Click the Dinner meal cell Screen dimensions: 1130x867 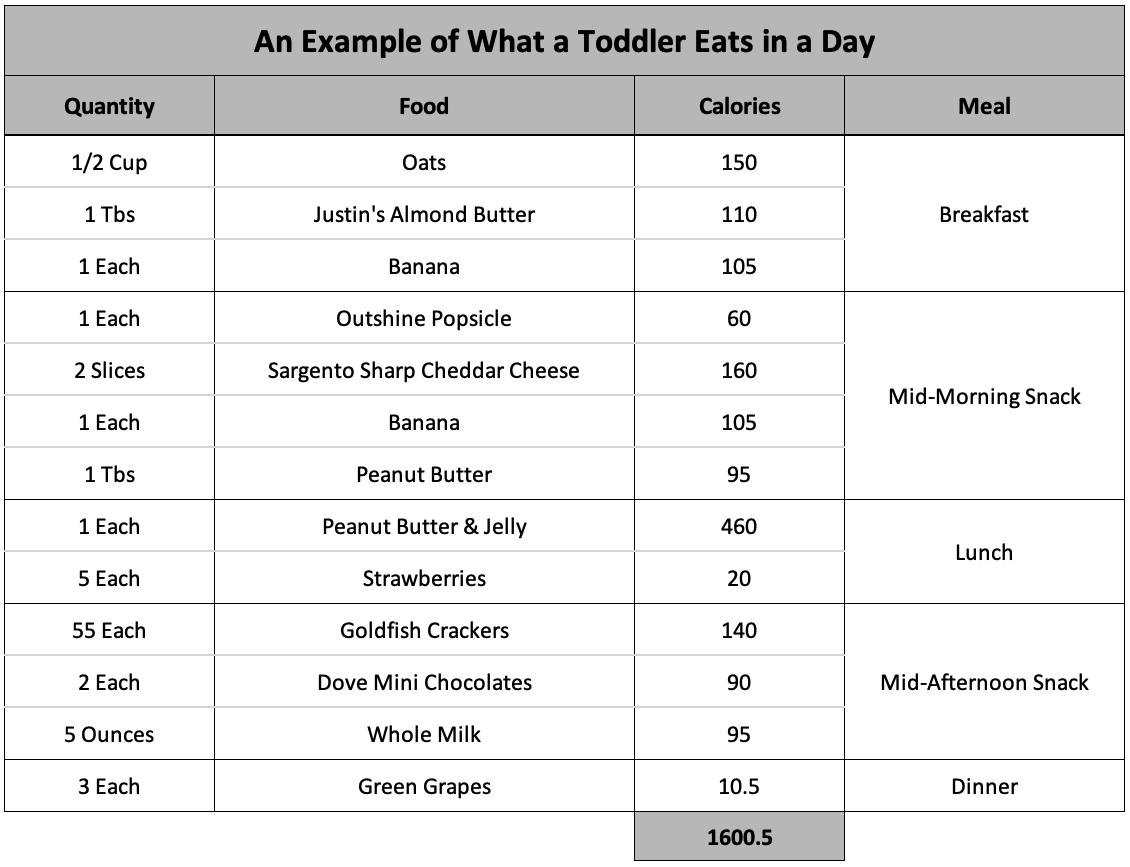[x=984, y=786]
